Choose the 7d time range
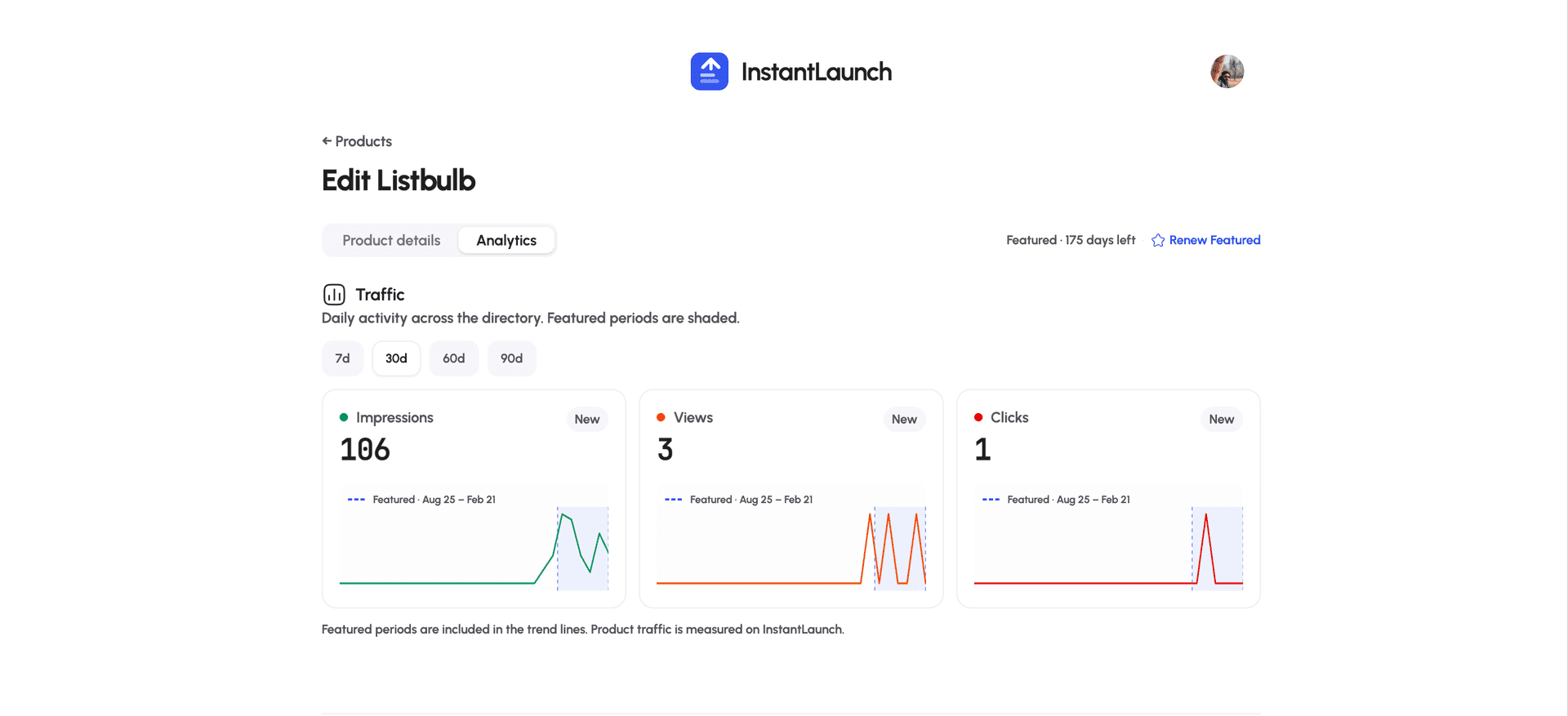 pos(342,358)
